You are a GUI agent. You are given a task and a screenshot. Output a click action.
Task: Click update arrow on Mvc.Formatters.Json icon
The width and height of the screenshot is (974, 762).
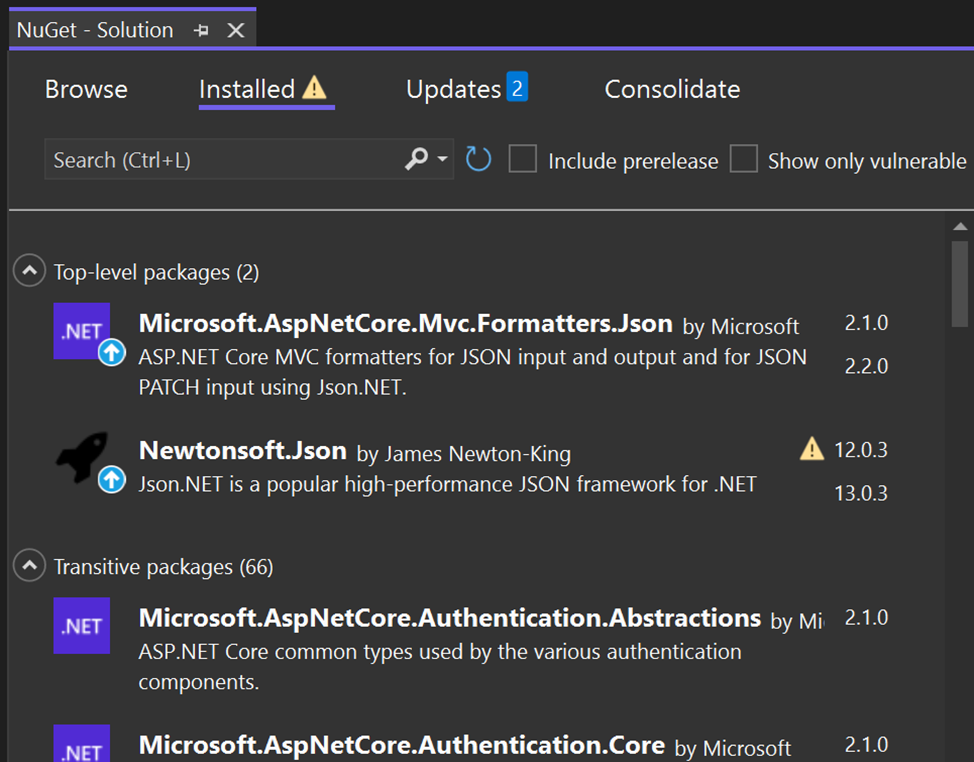tap(112, 353)
